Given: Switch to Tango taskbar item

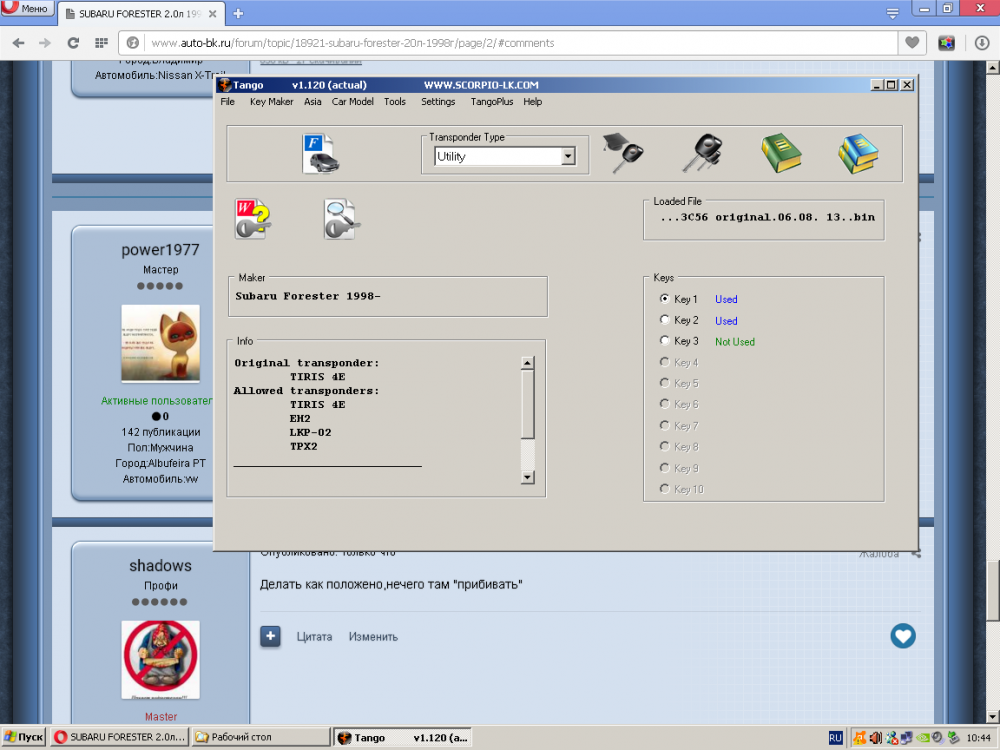Looking at the screenshot, I should point(402,737).
